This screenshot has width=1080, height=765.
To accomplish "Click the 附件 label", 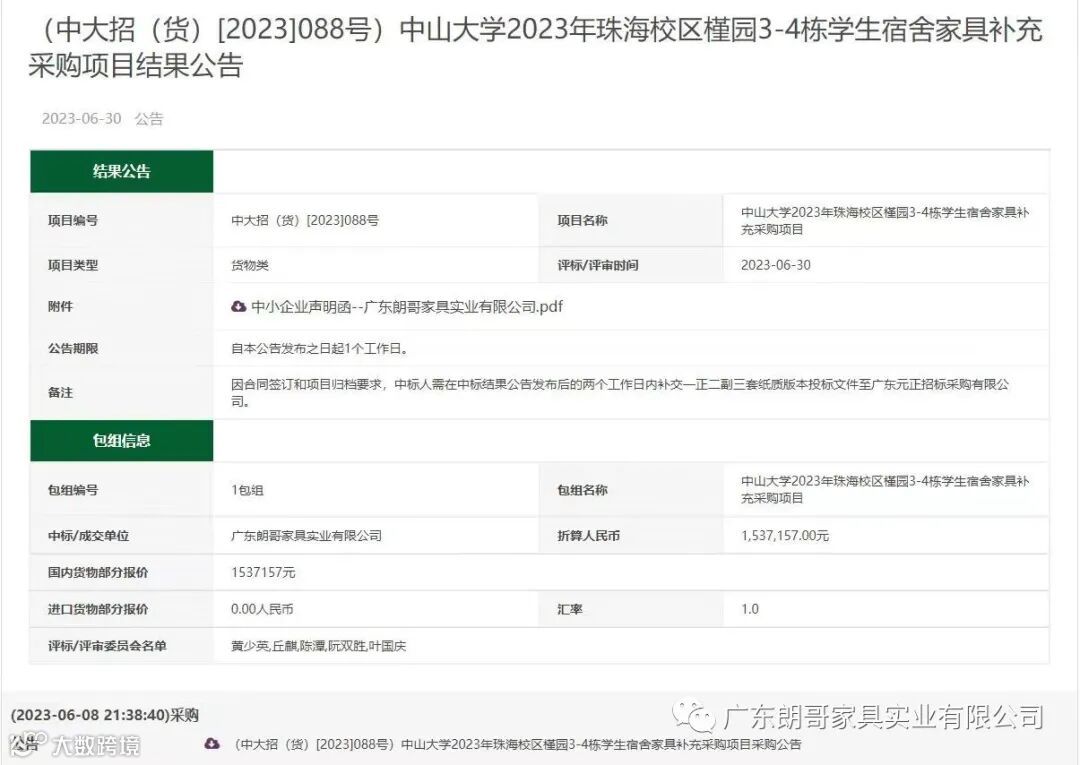I will (x=61, y=306).
